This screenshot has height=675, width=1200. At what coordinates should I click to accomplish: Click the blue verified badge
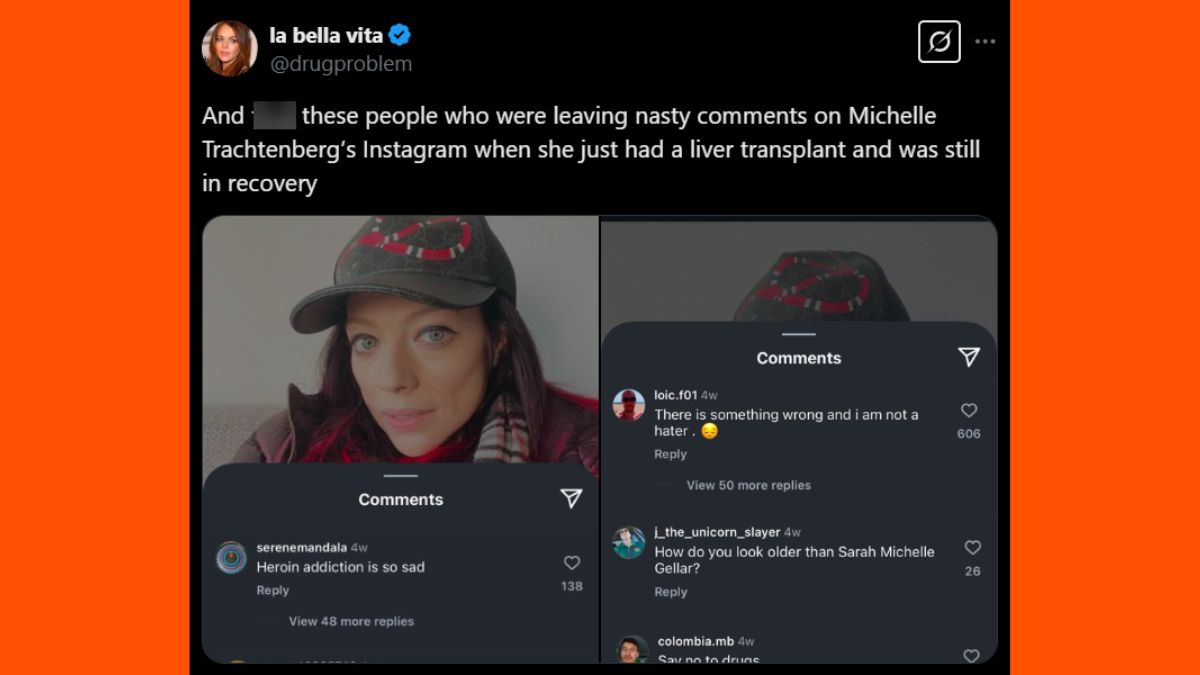pyautogui.click(x=400, y=36)
